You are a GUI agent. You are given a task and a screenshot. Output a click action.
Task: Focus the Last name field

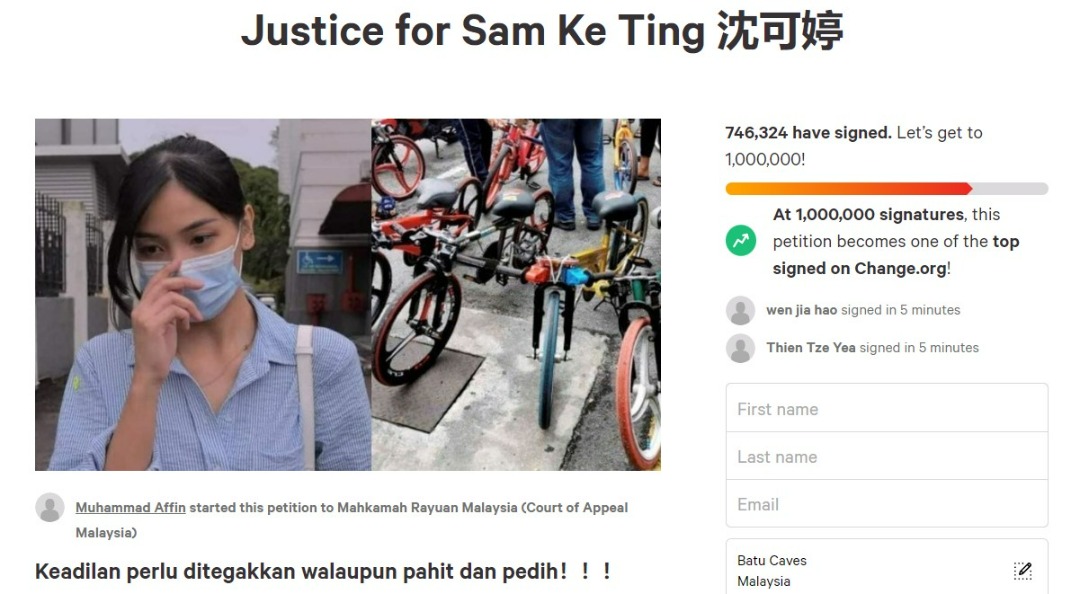click(x=886, y=456)
